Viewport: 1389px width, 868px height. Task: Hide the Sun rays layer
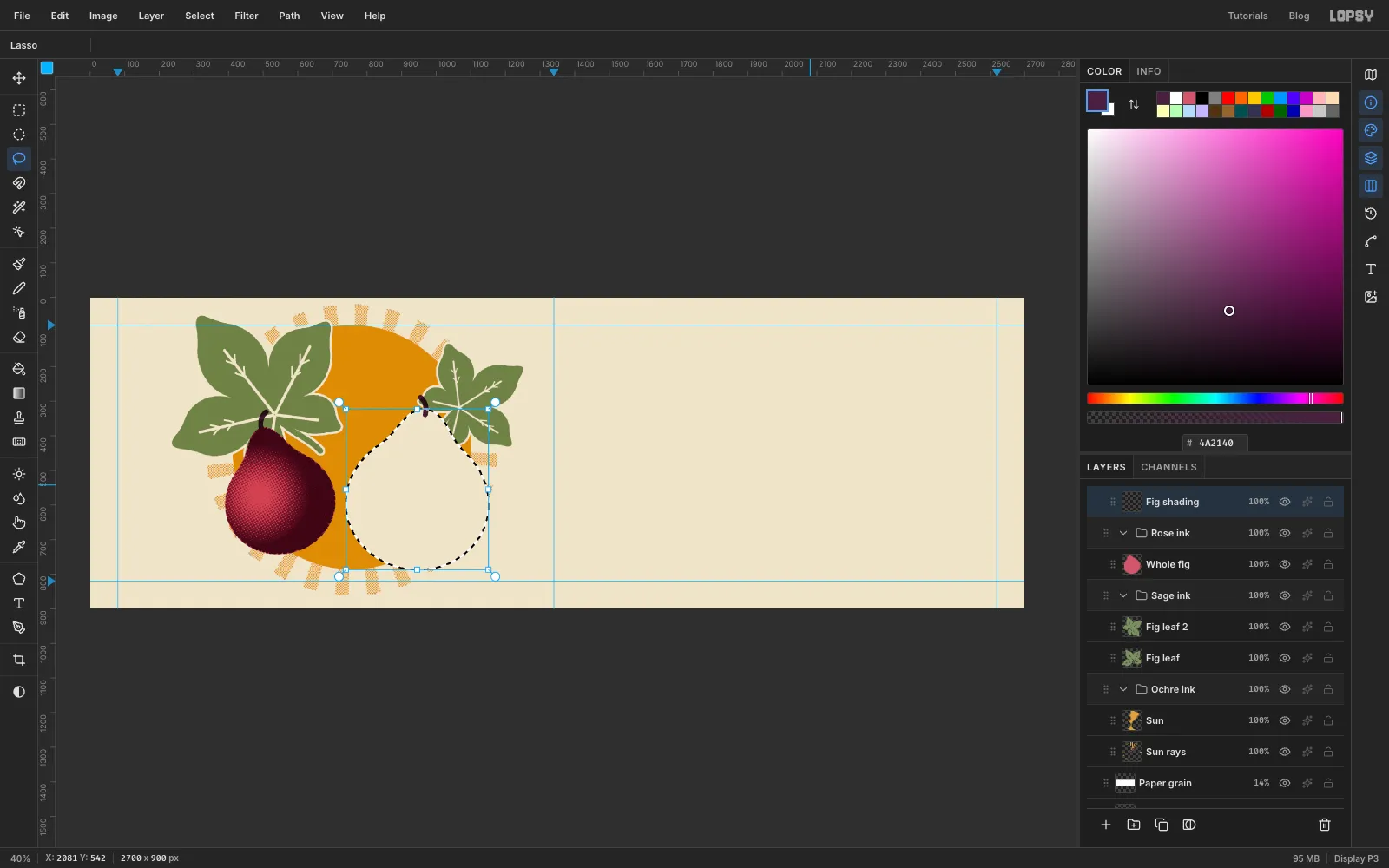click(1285, 752)
